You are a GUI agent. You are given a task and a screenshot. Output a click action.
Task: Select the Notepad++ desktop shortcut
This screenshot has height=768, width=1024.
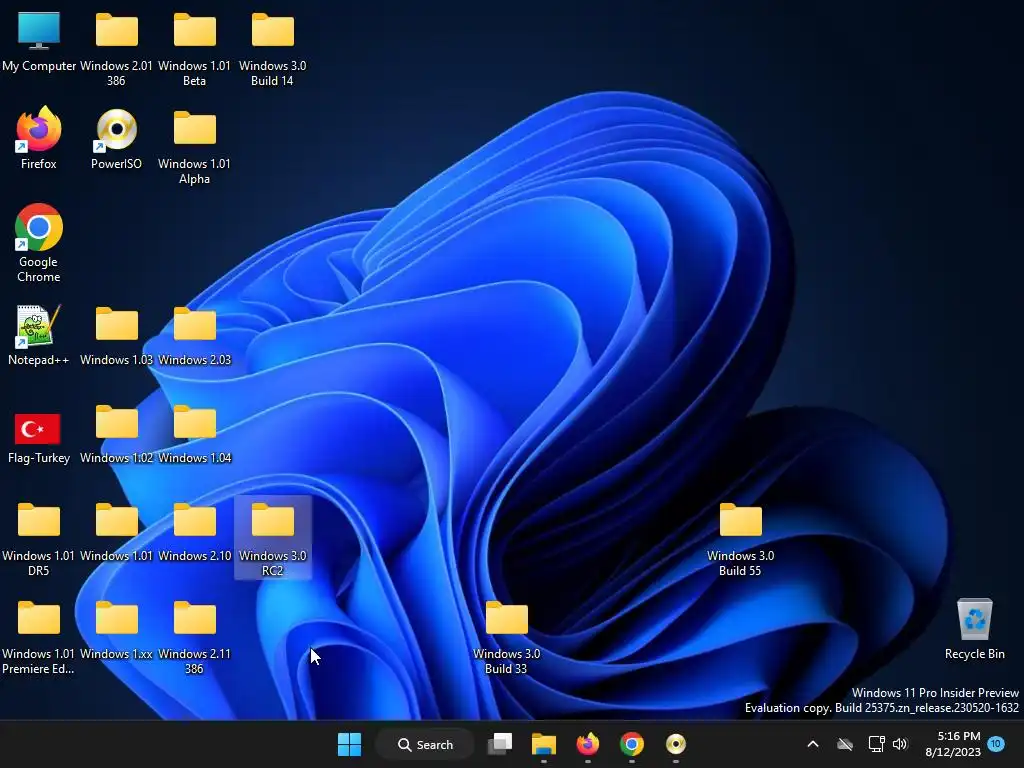39,336
